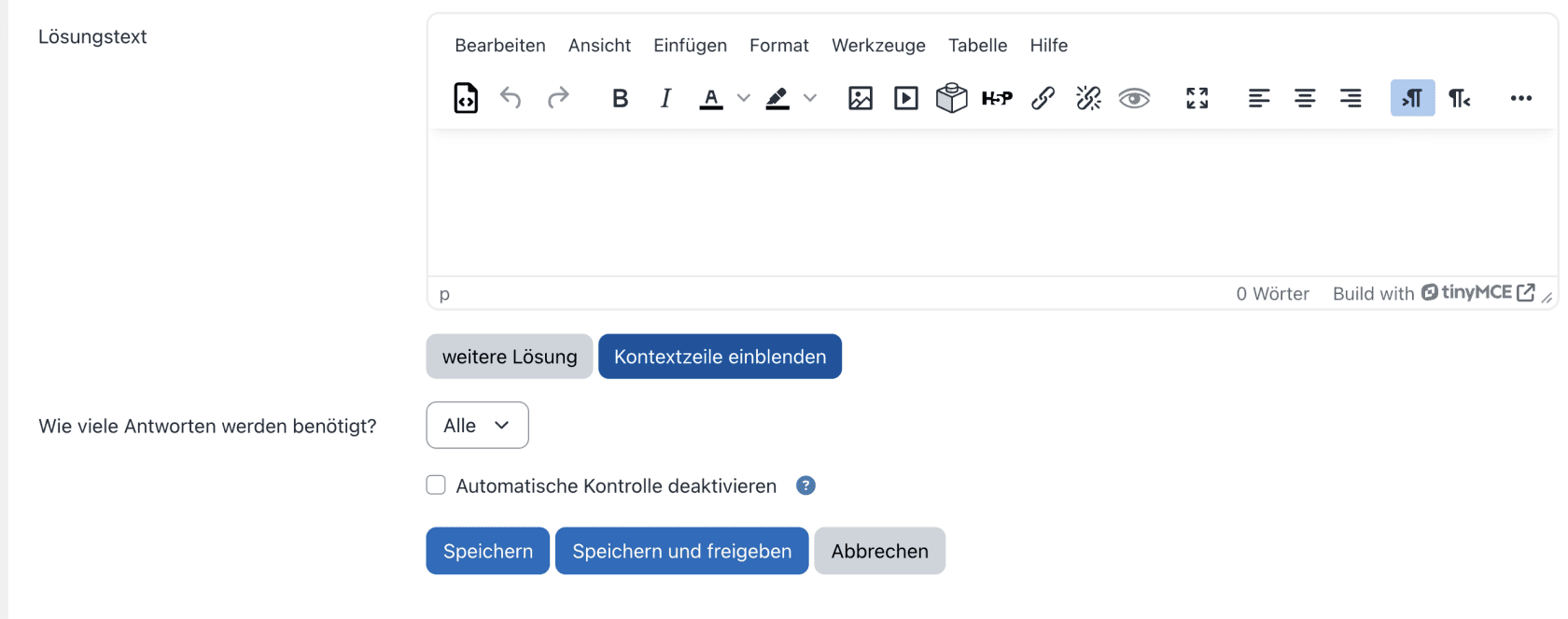Open the Build with tinyMCE link

click(1434, 293)
